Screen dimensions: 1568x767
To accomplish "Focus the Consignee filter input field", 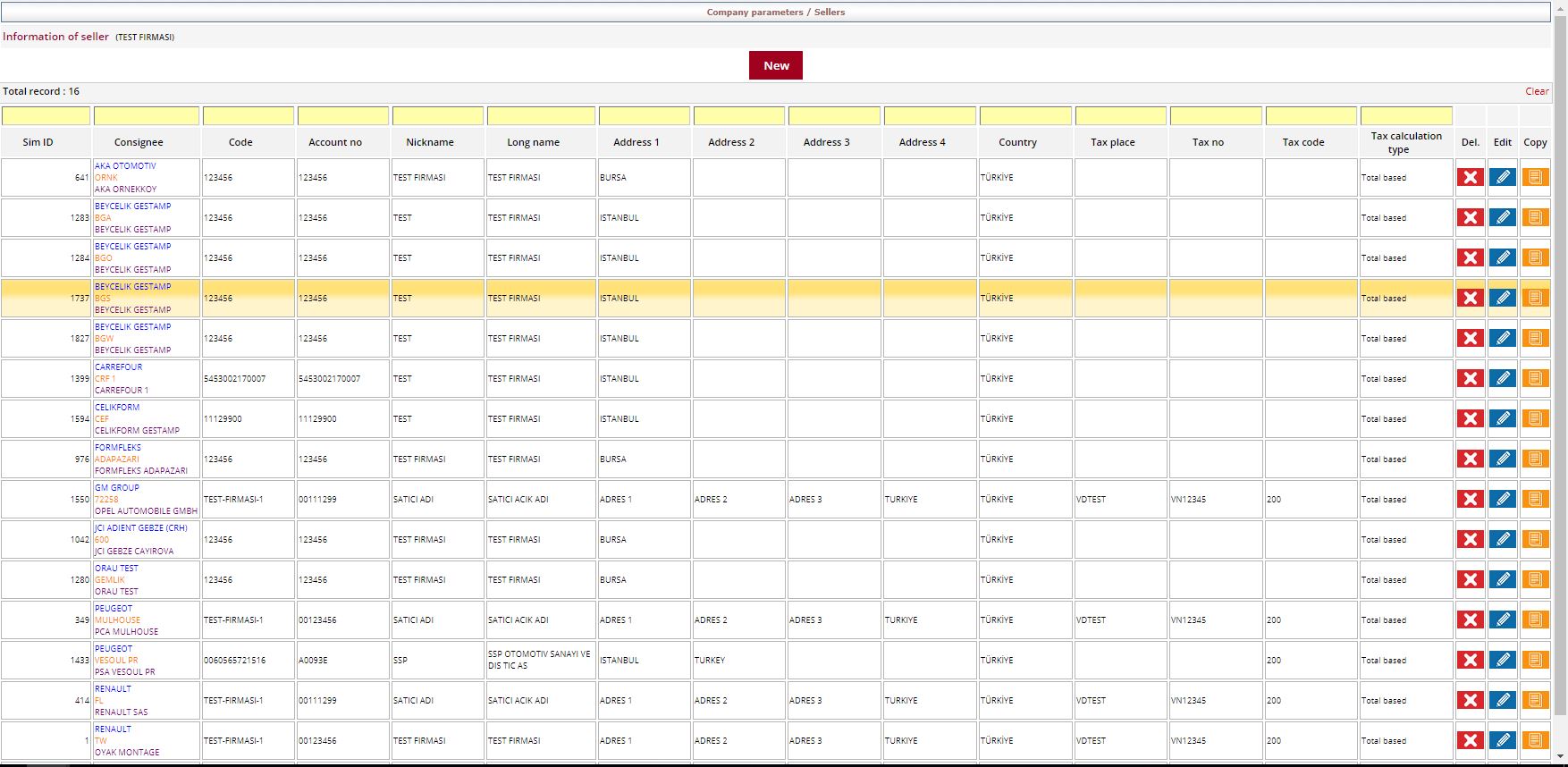I will coord(147,116).
